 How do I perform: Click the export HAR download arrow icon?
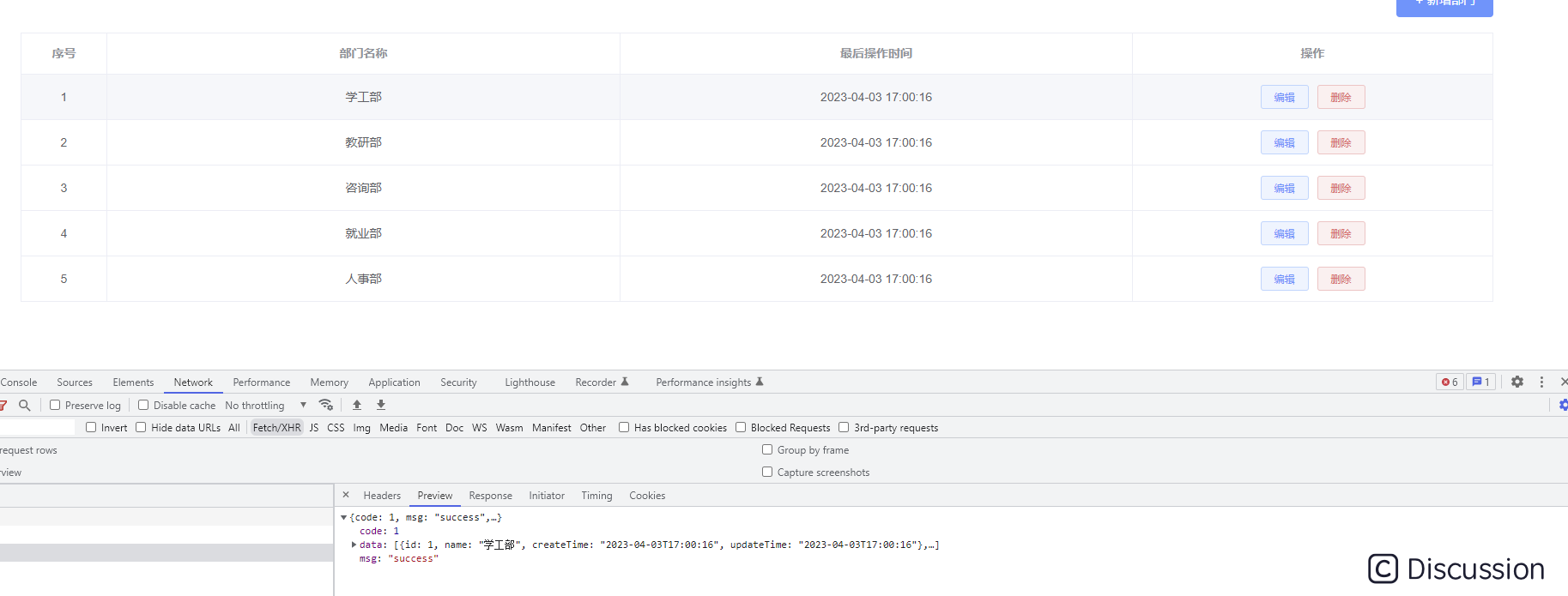coord(381,406)
